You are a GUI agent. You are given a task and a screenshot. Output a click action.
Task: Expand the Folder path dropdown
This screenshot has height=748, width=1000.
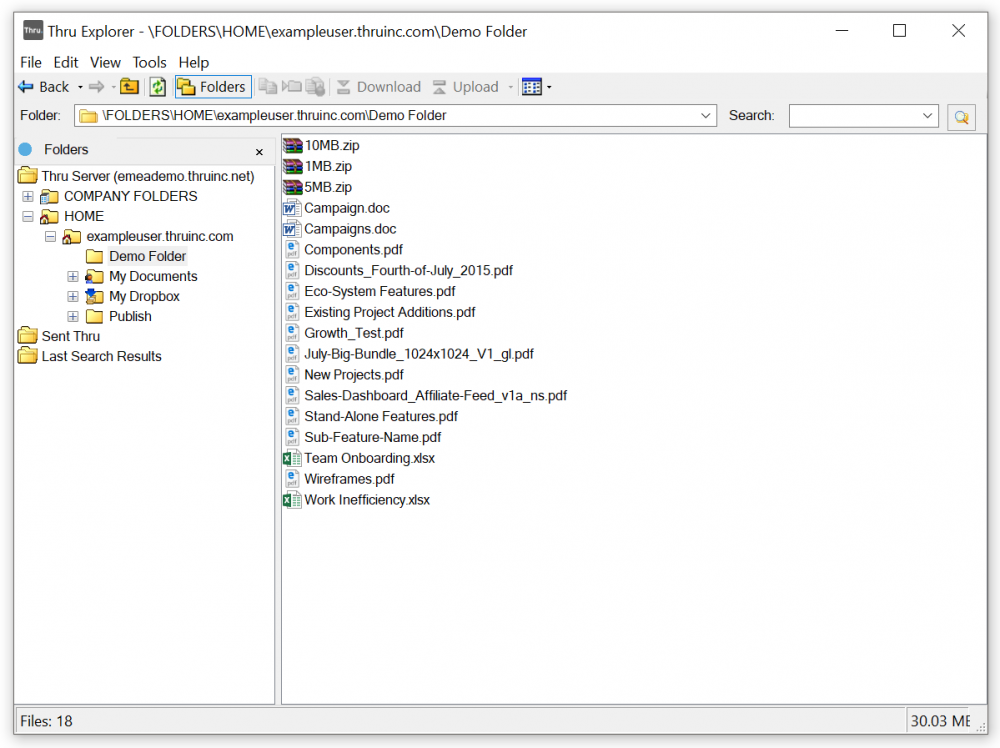click(x=705, y=115)
